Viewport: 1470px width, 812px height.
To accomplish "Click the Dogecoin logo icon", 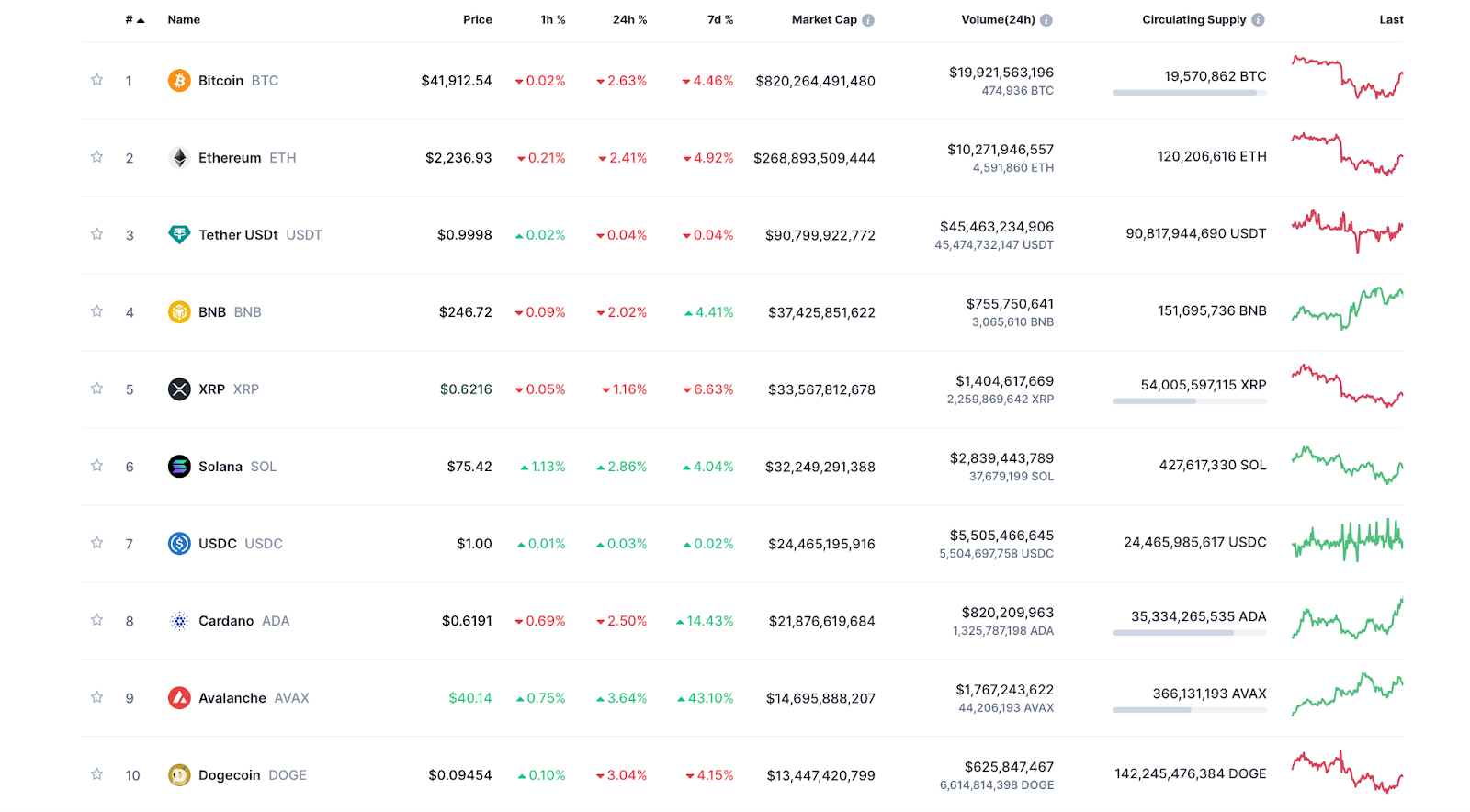I will click(x=179, y=775).
